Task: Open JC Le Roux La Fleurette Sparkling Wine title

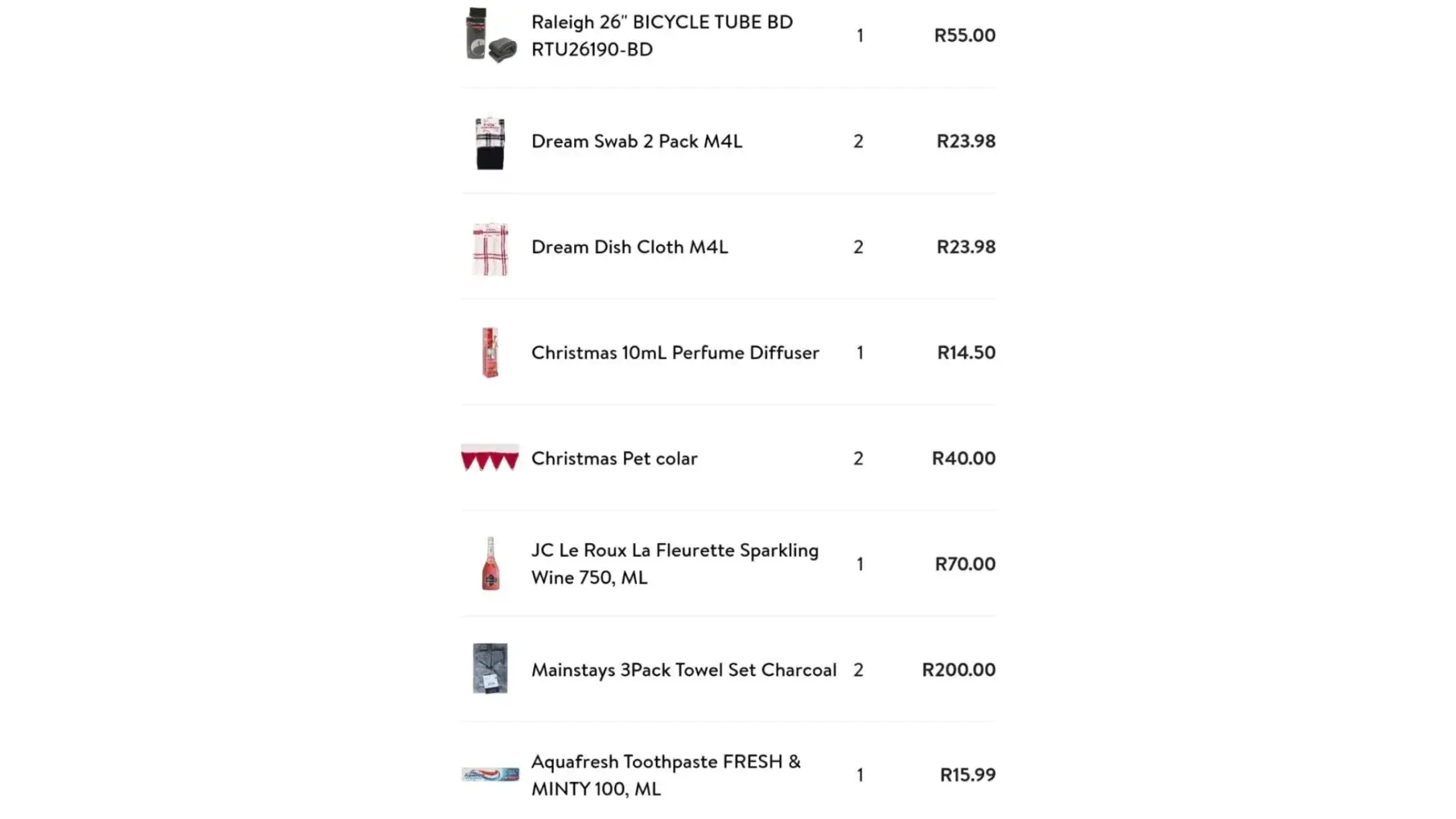Action: (x=674, y=563)
